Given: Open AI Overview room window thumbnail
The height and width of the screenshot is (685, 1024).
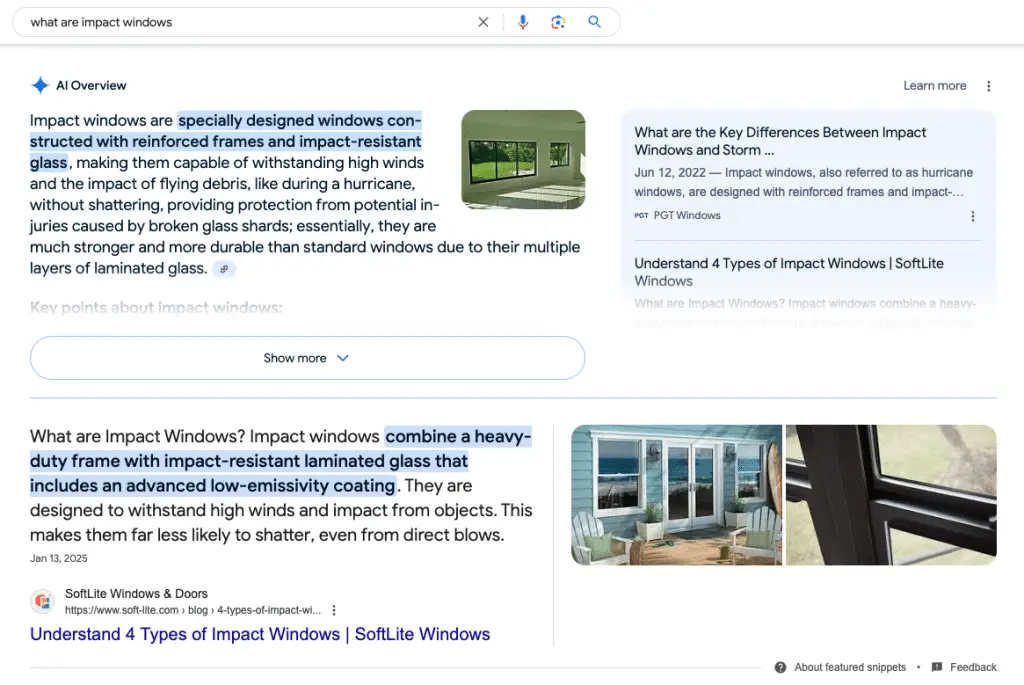Looking at the screenshot, I should click(523, 159).
